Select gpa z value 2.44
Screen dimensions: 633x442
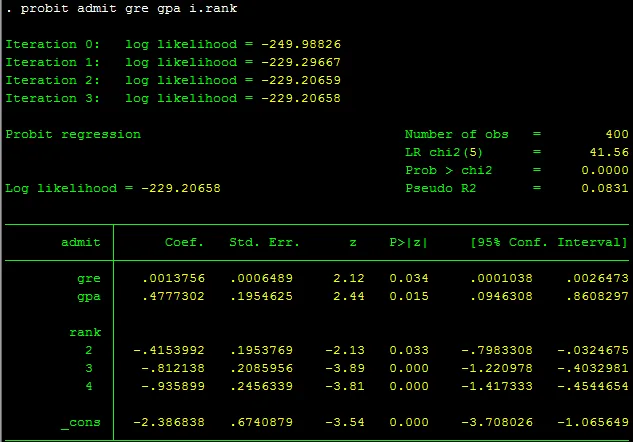[x=349, y=296]
